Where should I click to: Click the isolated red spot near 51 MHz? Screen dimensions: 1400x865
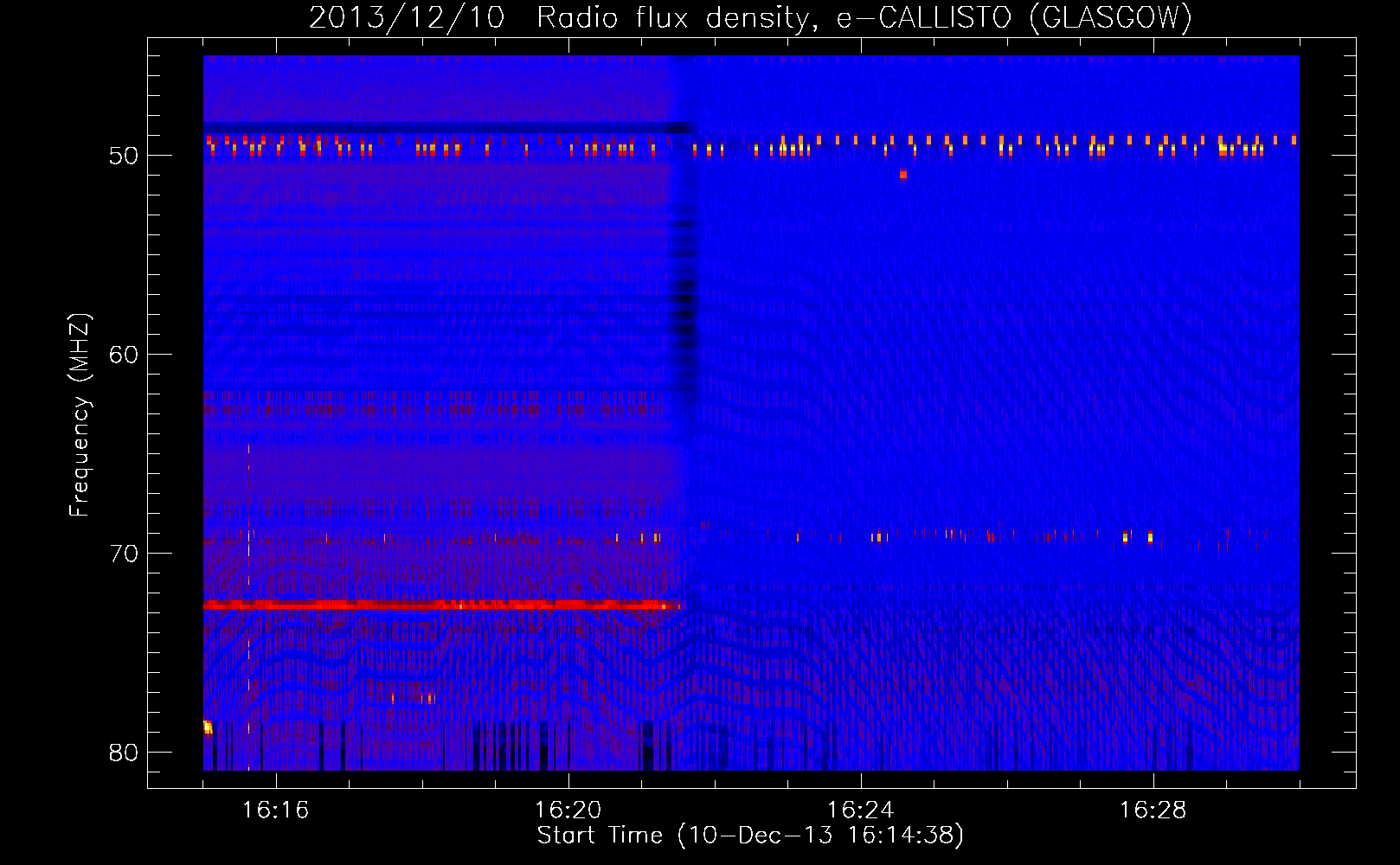pos(903,175)
